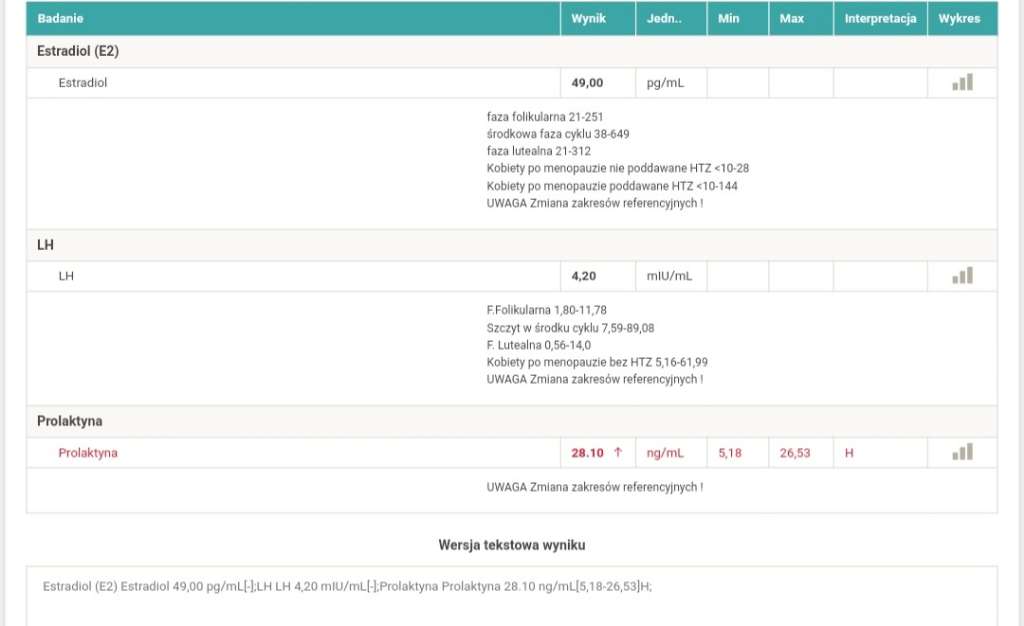Viewport: 1024px width, 626px height.
Task: Click the red up arrow beside 28.10
Action: tap(618, 453)
